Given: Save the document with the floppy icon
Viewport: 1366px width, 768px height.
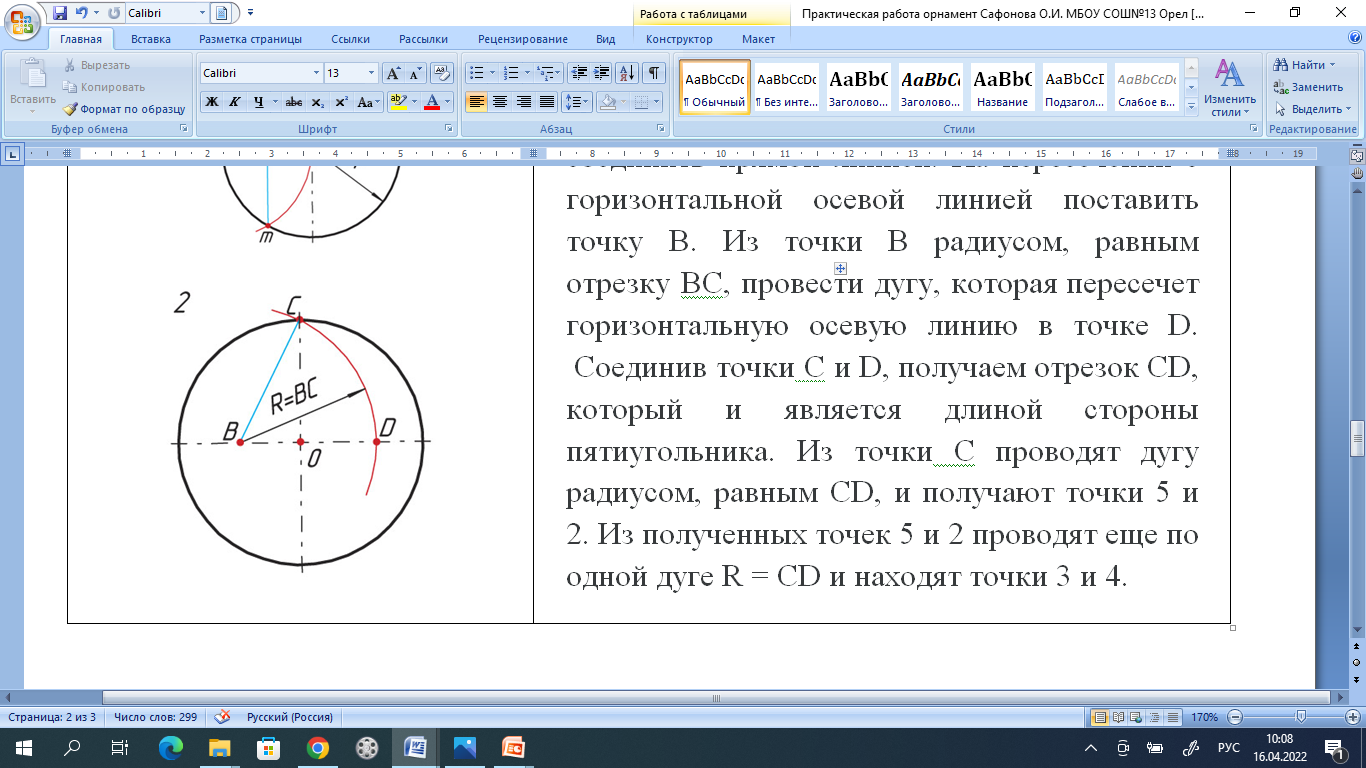Looking at the screenshot, I should point(59,13).
